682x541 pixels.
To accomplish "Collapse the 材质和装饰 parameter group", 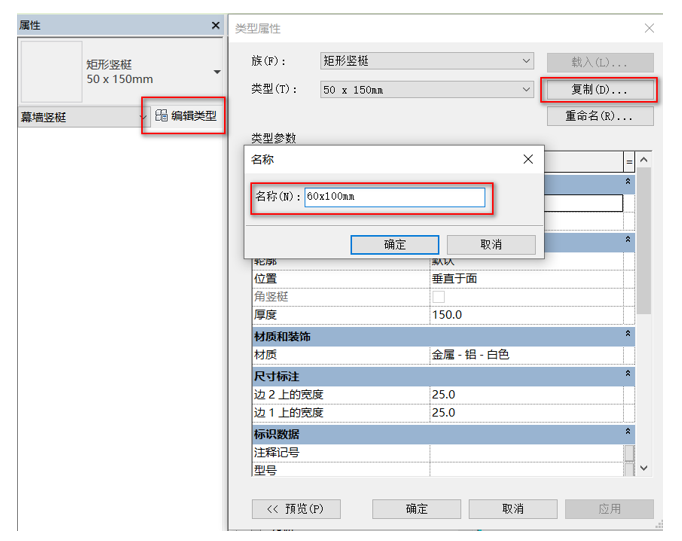I will pyautogui.click(x=628, y=334).
